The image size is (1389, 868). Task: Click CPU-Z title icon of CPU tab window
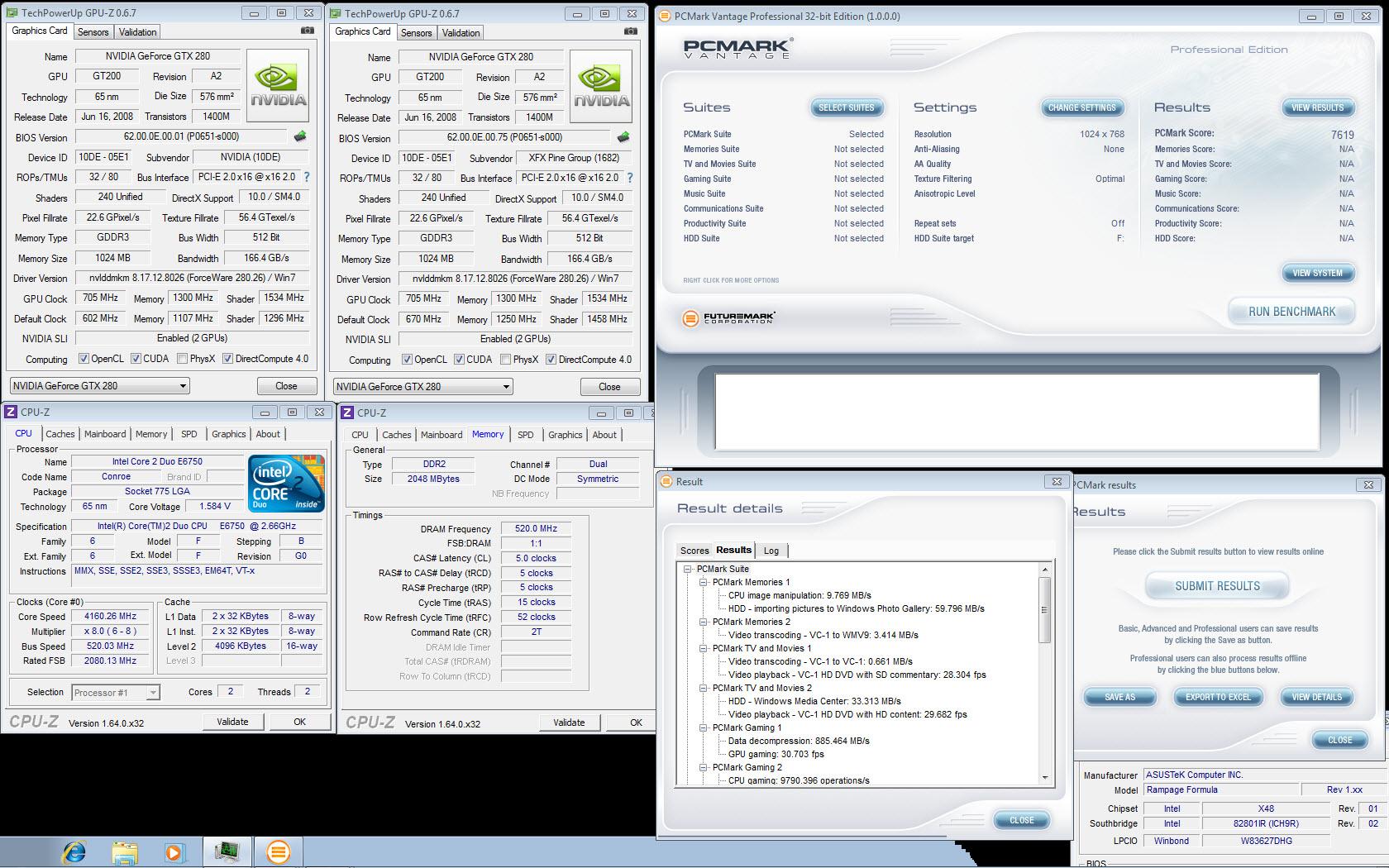(x=11, y=412)
